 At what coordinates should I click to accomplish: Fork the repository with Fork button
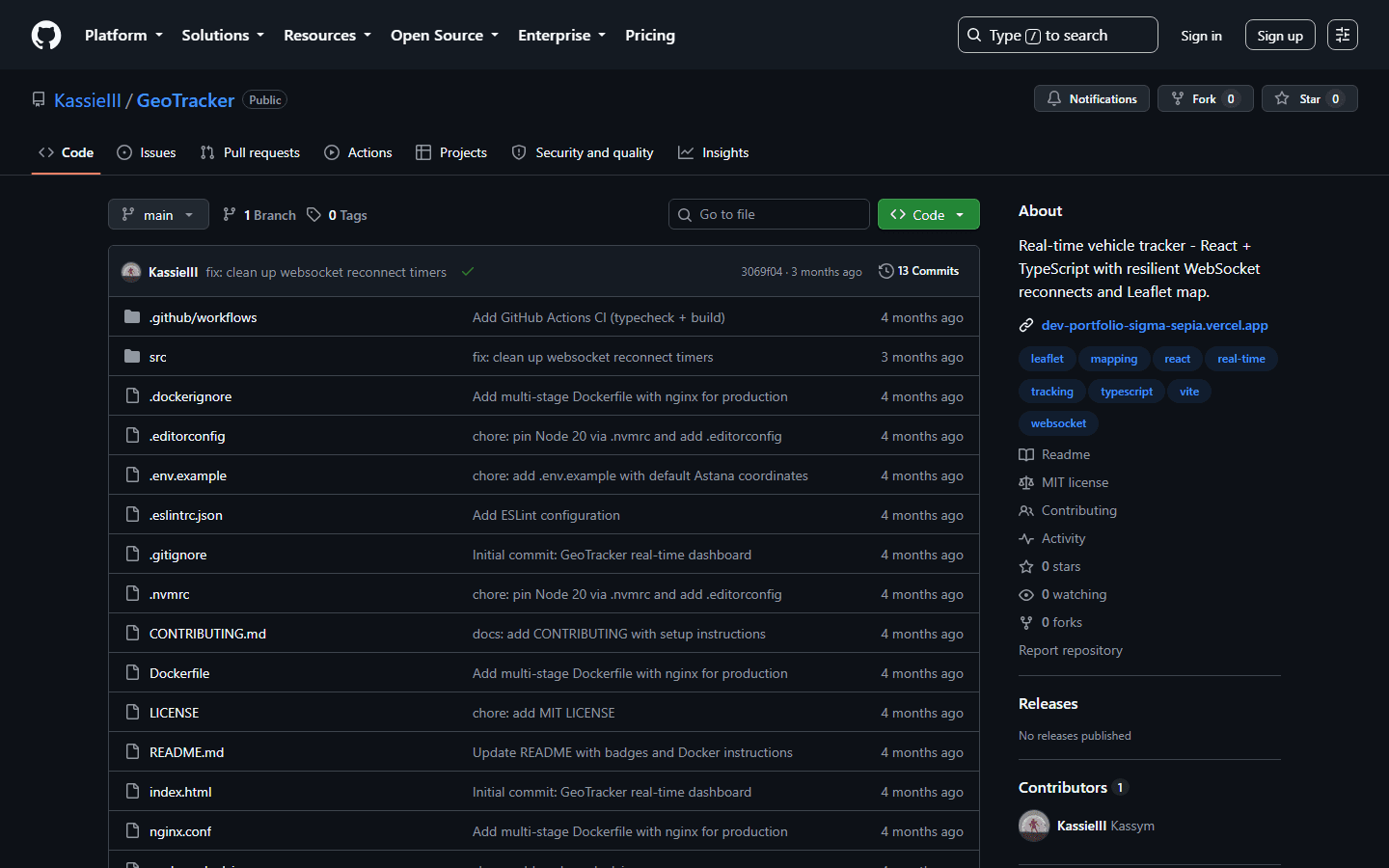coord(1205,98)
